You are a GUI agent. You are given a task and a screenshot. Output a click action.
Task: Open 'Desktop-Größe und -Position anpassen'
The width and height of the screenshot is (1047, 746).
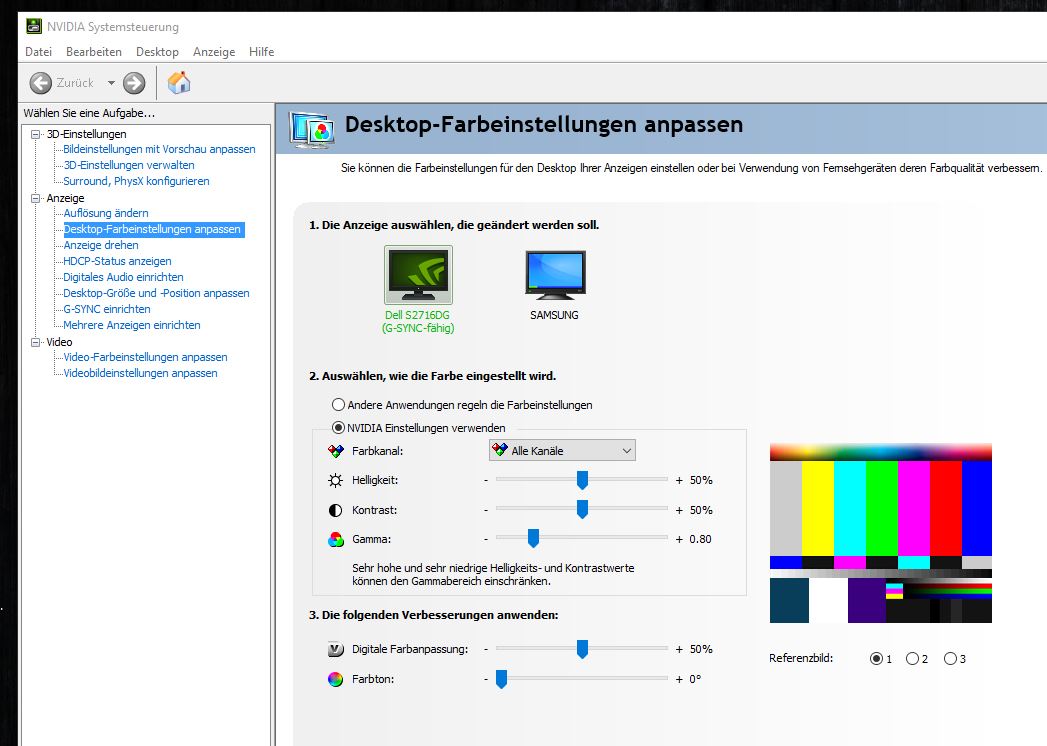click(x=156, y=293)
